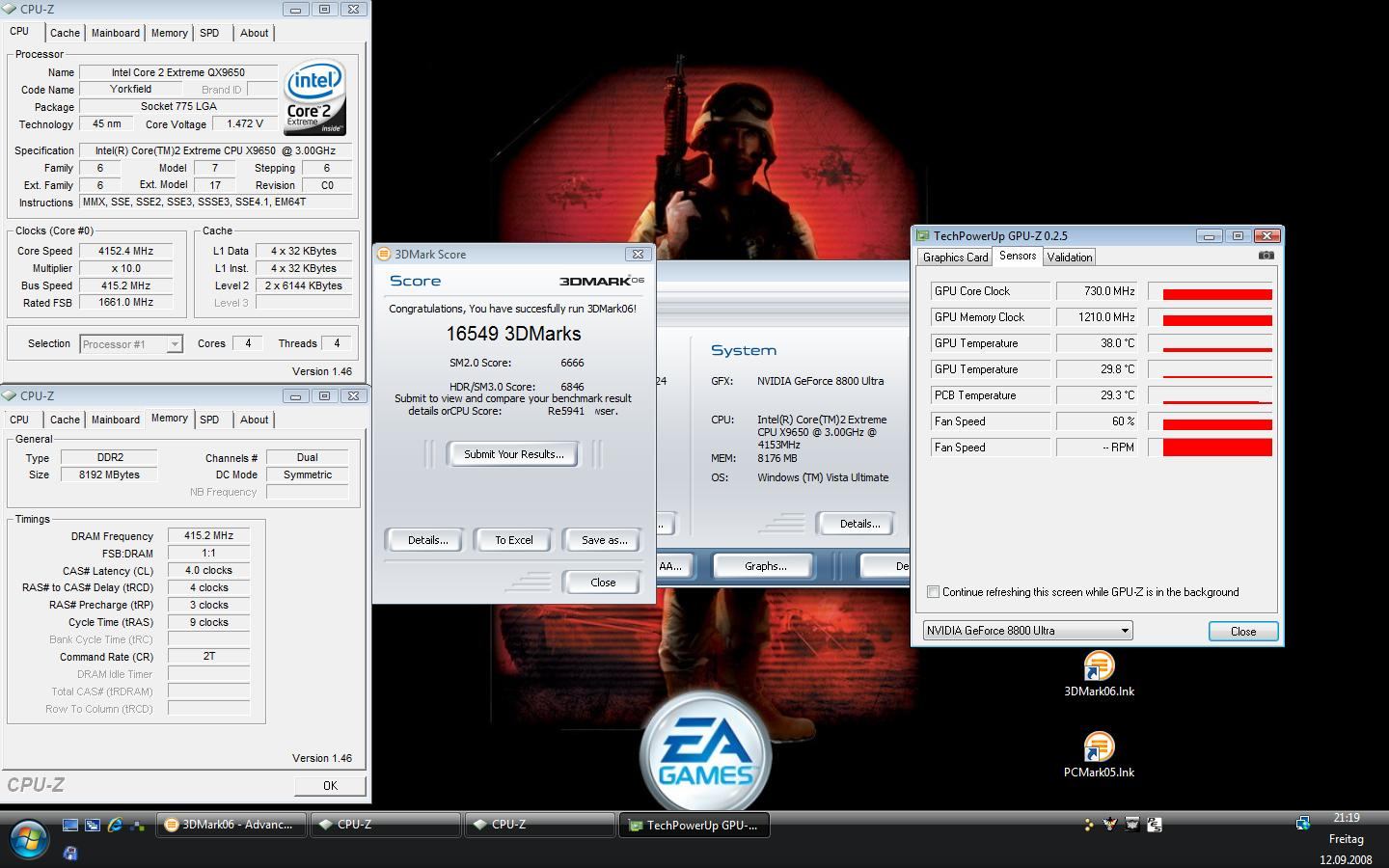1389x868 pixels.
Task: Click the memory Size 8192 MBytes value
Action: tap(109, 475)
